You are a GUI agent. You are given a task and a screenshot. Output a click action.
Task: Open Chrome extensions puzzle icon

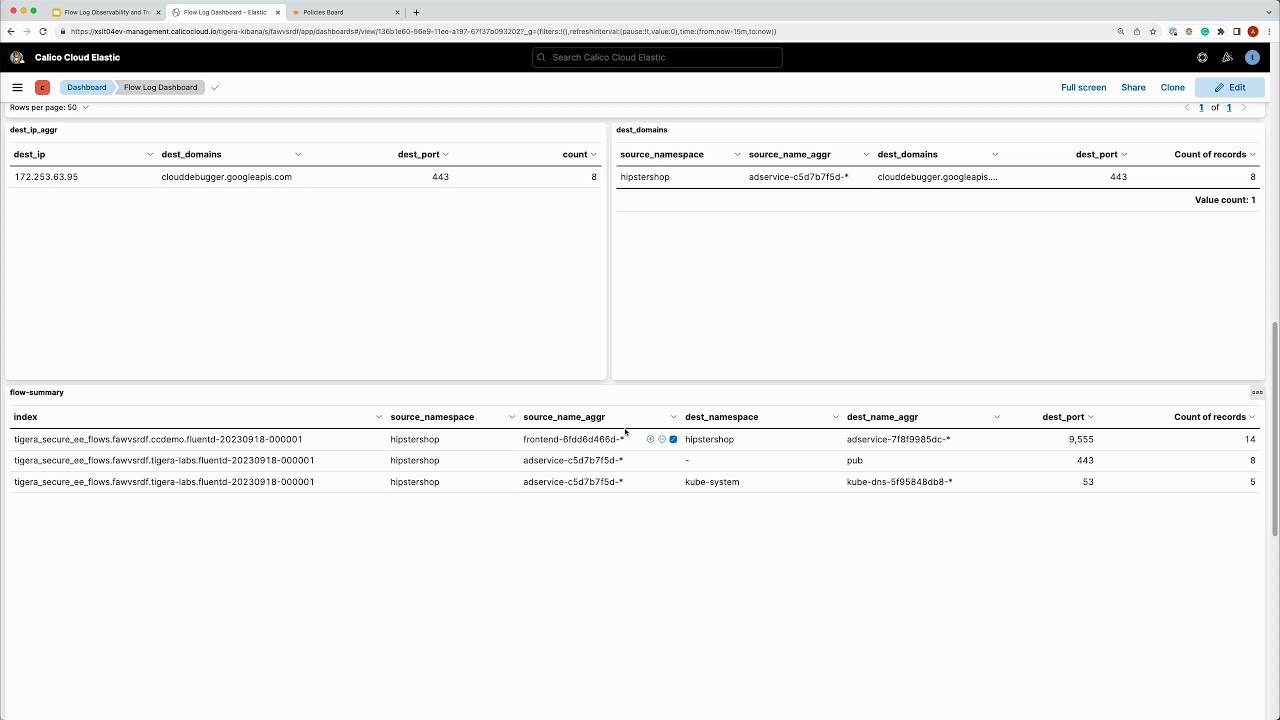click(x=1220, y=31)
